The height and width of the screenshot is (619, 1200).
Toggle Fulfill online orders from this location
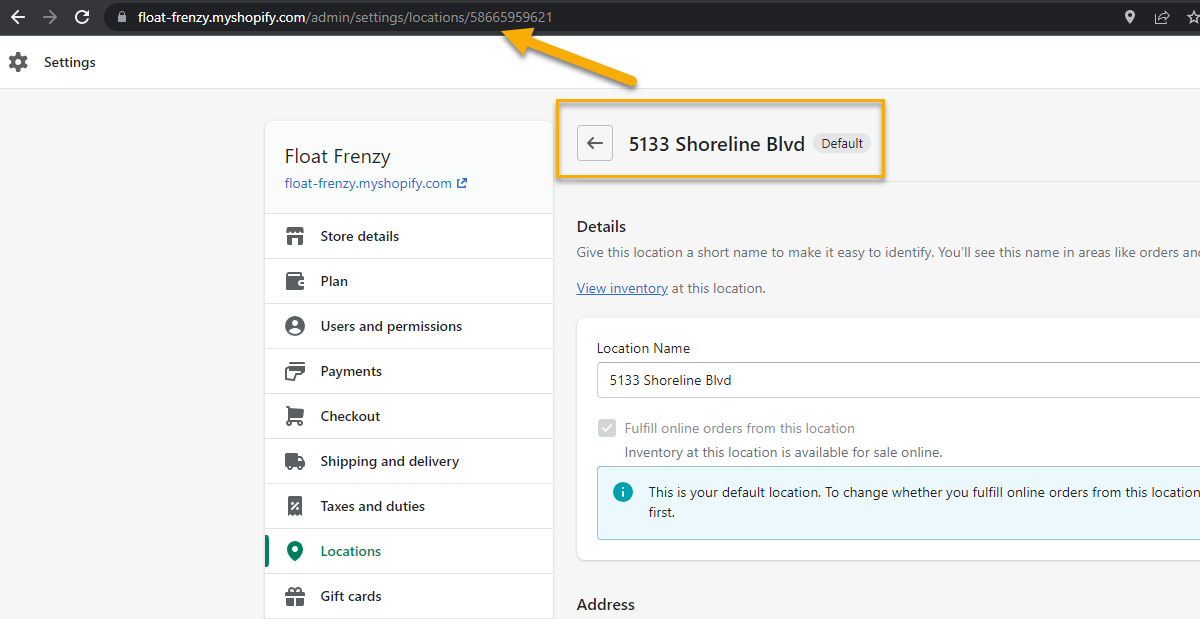coord(607,428)
